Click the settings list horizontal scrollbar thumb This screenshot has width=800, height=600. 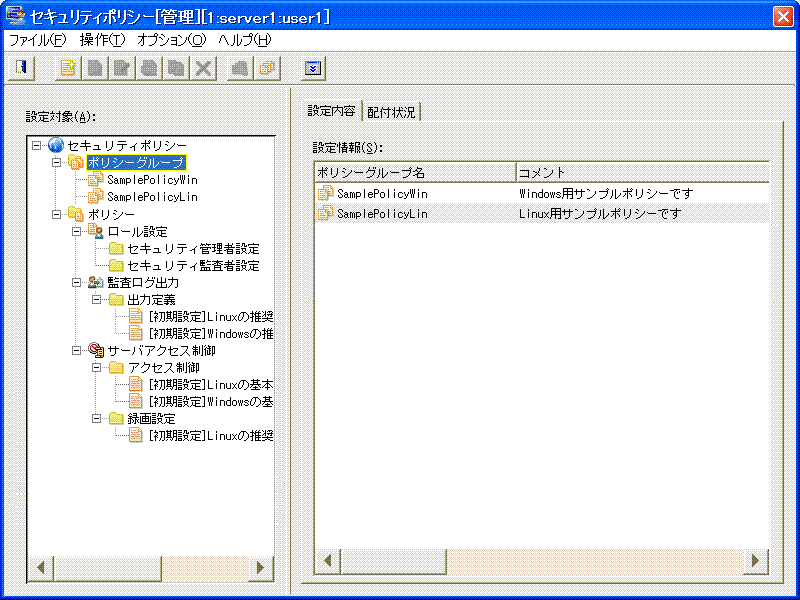393,561
